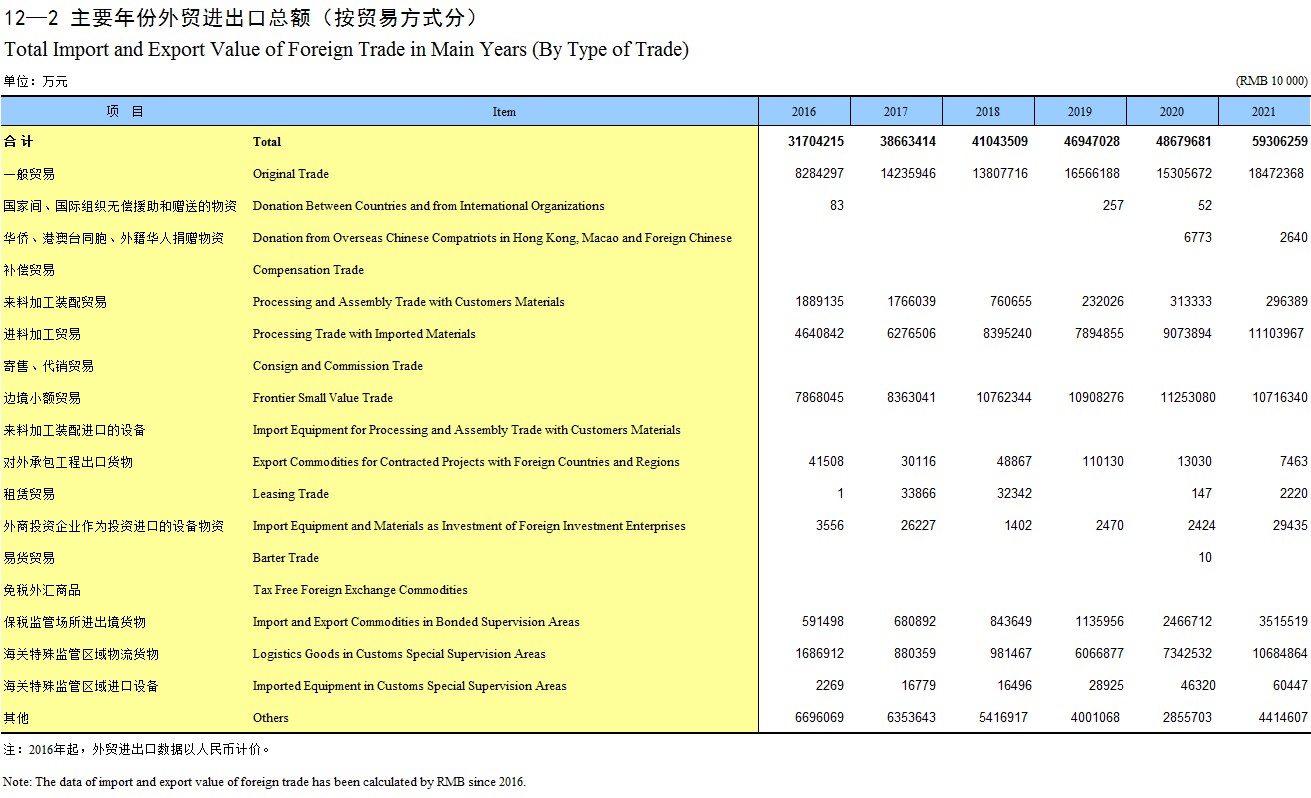Select 'Import Equipment and Materials as Investment' label
Viewport: 1311px width, 798px height.
469,526
